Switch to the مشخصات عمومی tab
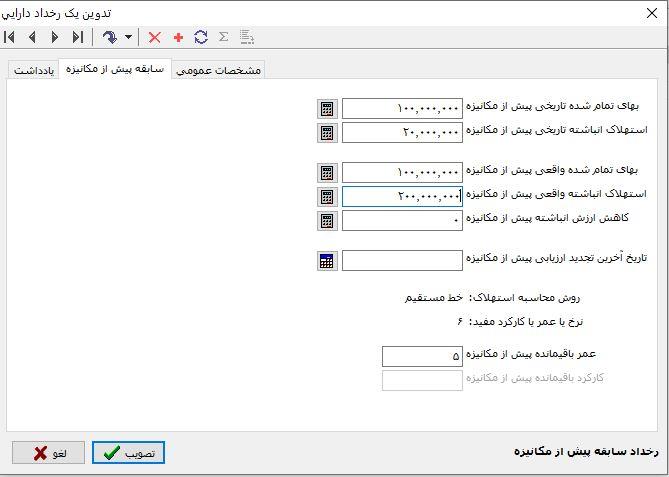The width and height of the screenshot is (669, 477). click(218, 70)
